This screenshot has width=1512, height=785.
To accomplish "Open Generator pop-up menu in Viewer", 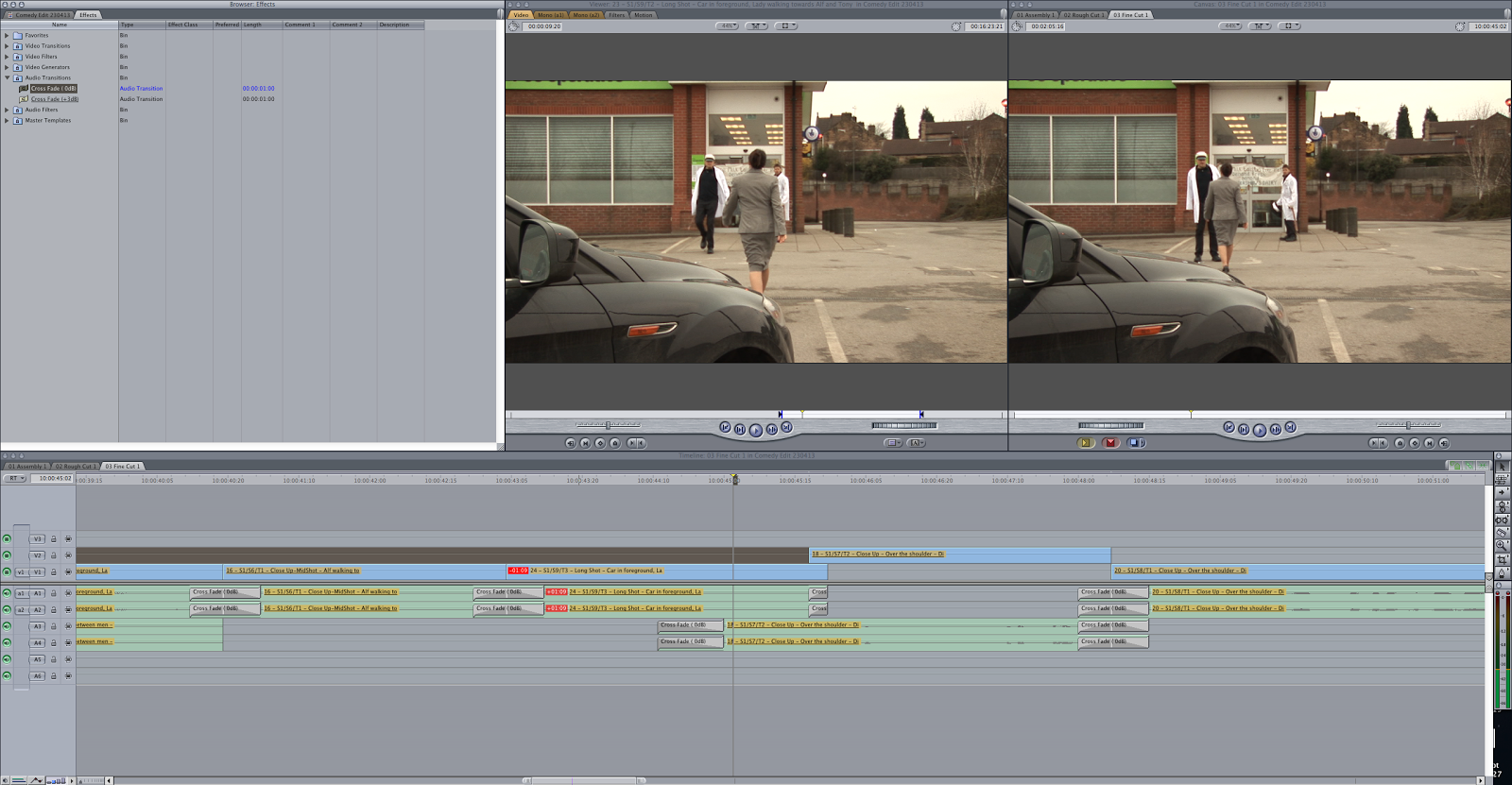I will click(x=917, y=442).
